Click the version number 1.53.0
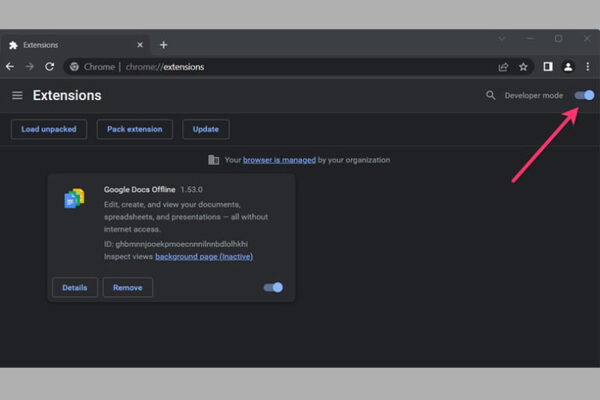The height and width of the screenshot is (400, 600). [192, 189]
